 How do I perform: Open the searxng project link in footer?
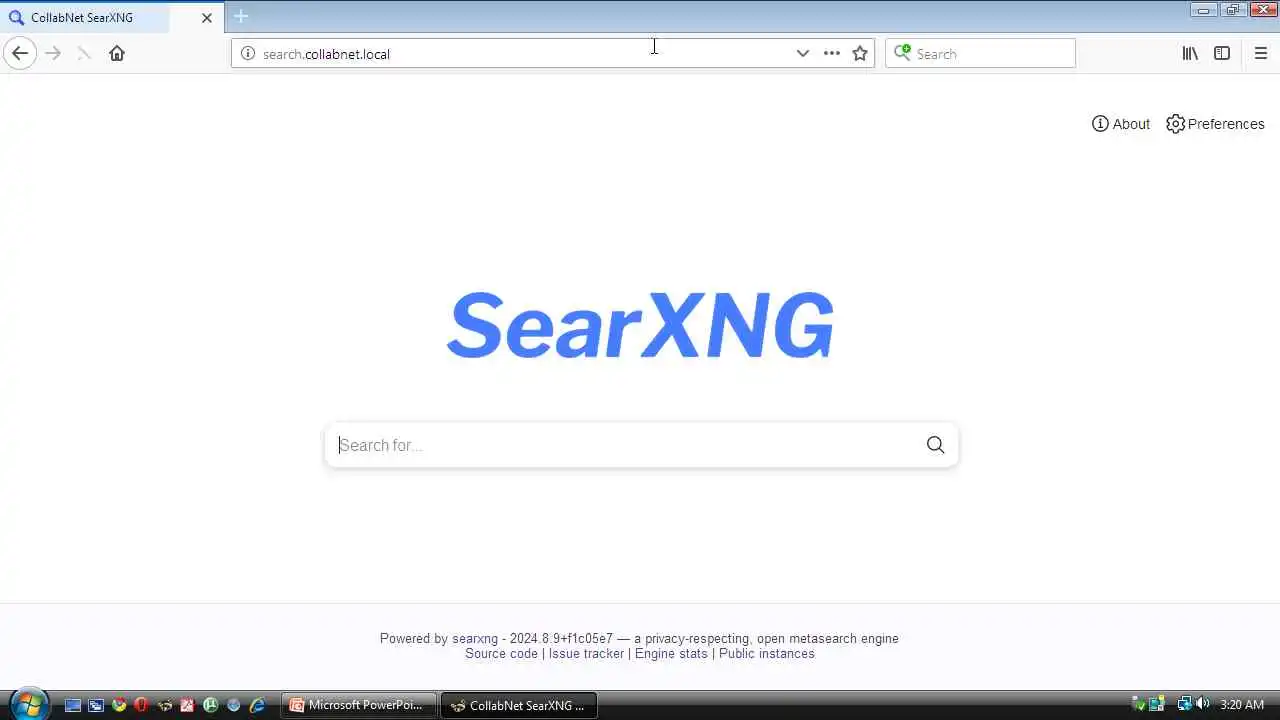point(475,638)
